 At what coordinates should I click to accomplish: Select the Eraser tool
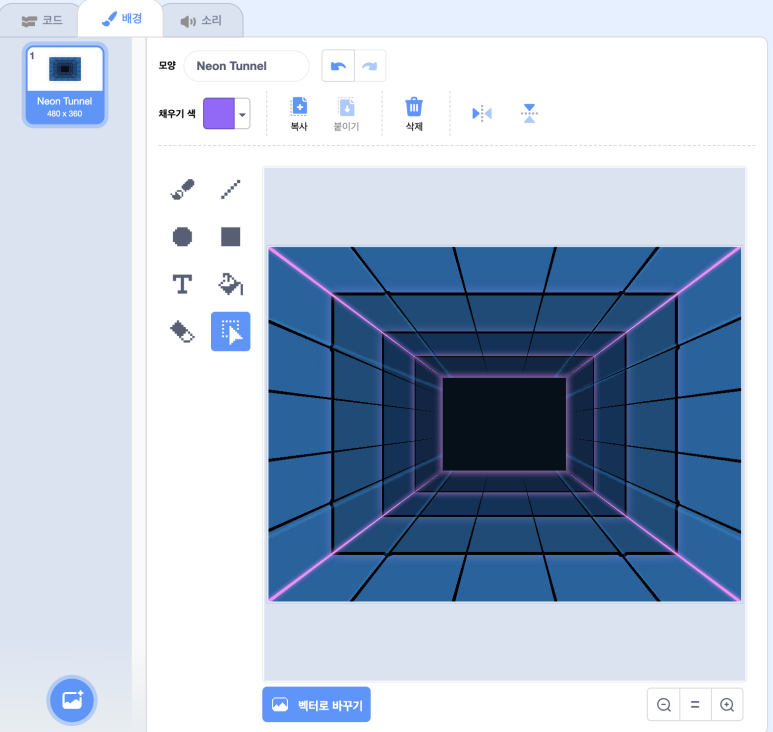pos(182,332)
